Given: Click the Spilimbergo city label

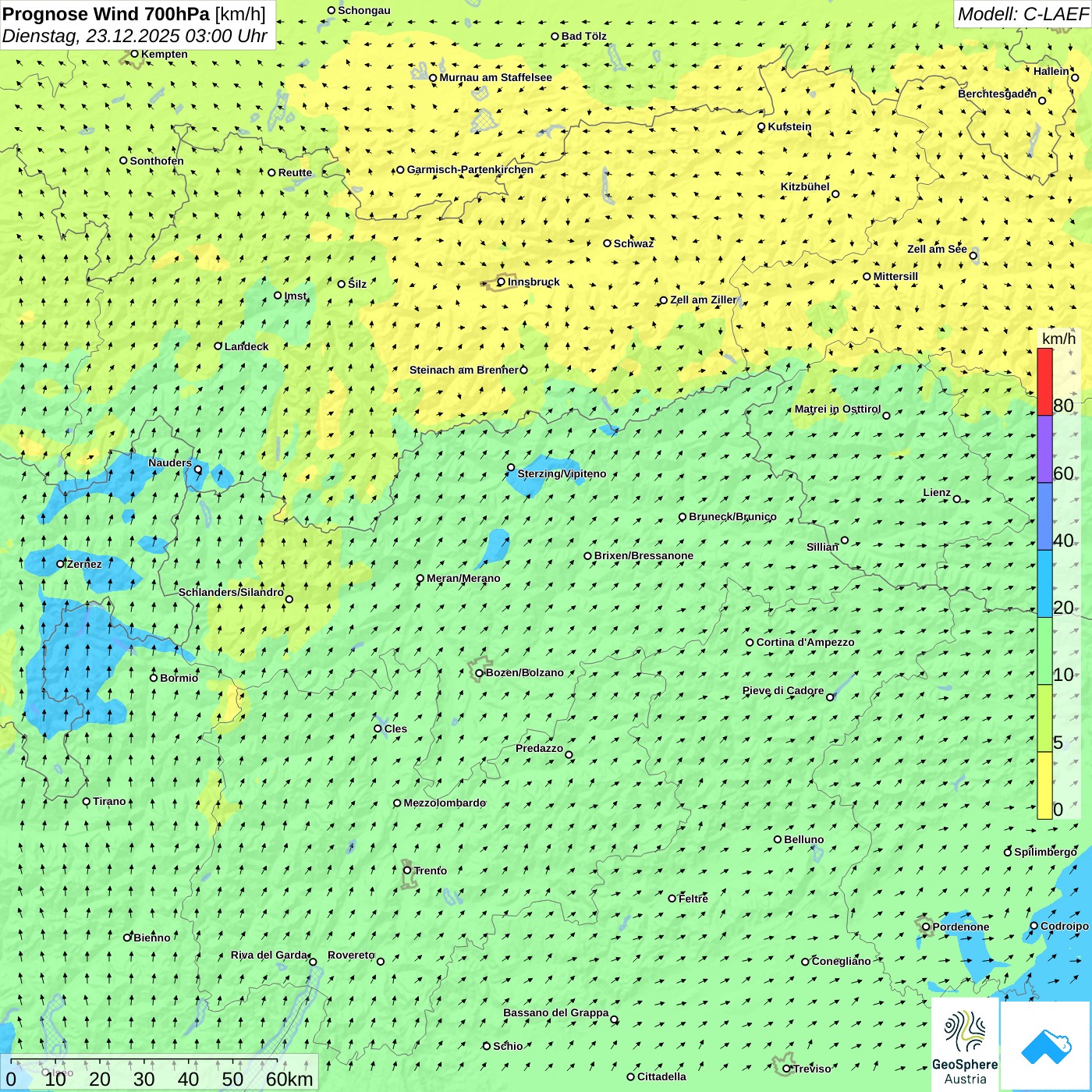Looking at the screenshot, I should point(1045,852).
